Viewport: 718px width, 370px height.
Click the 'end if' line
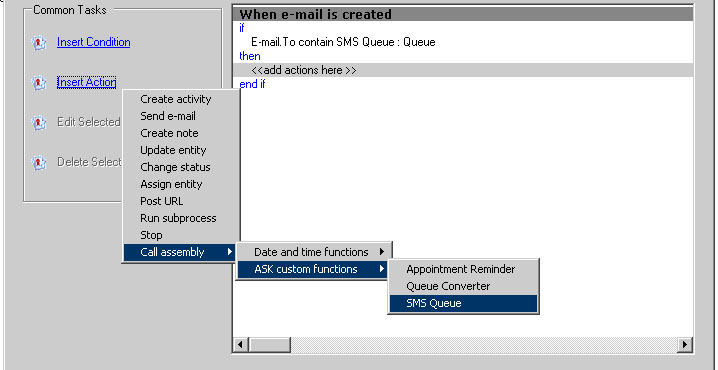click(252, 84)
